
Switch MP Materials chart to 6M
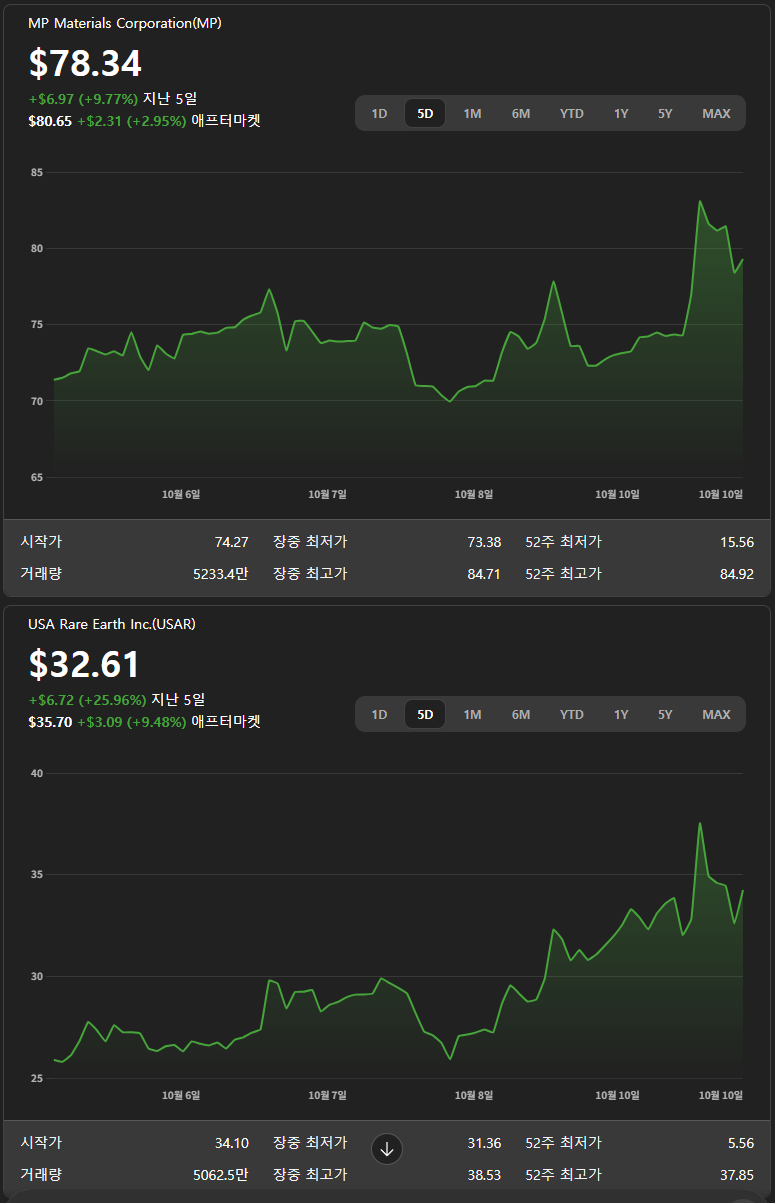(521, 113)
